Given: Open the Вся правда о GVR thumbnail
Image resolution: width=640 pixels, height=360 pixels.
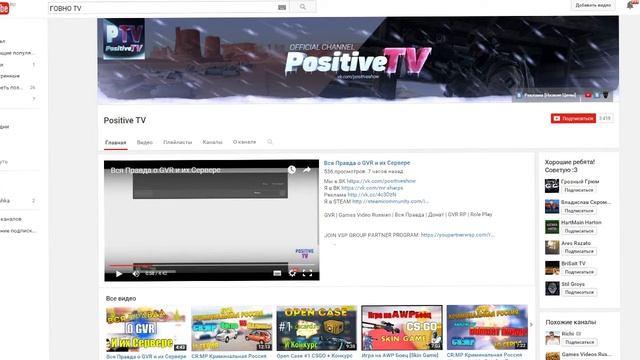Looking at the screenshot, I should point(146,329).
